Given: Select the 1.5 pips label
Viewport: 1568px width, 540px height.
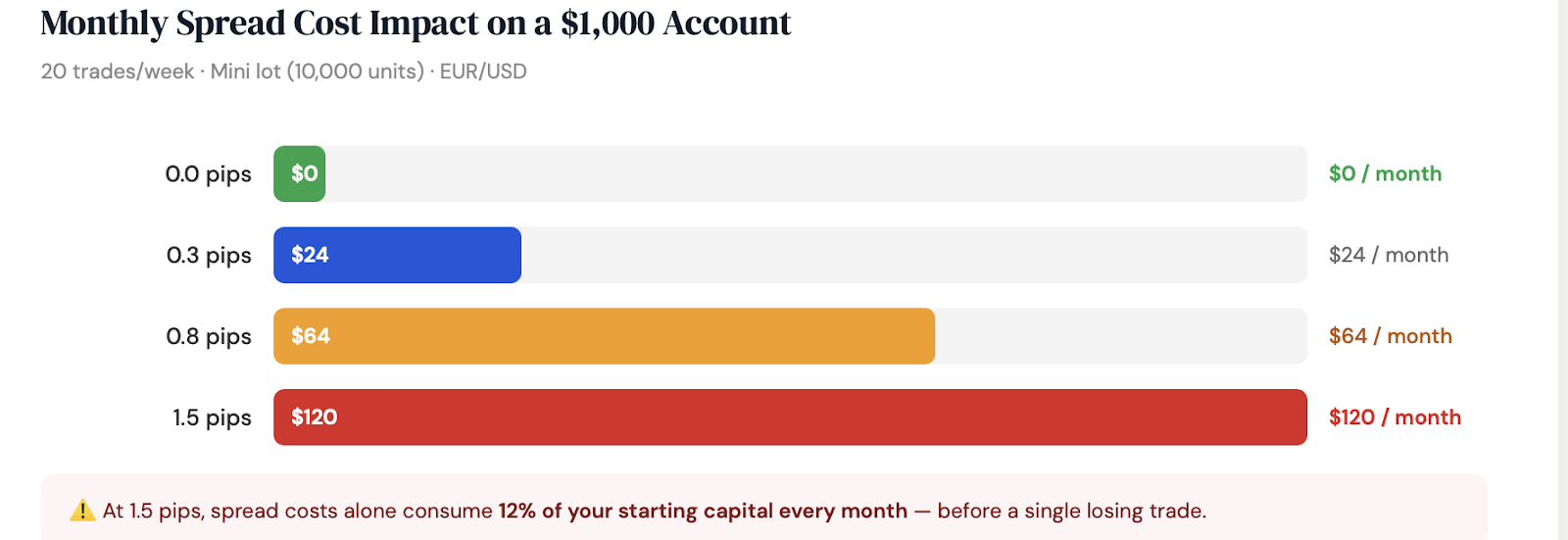Looking at the screenshot, I should (212, 418).
